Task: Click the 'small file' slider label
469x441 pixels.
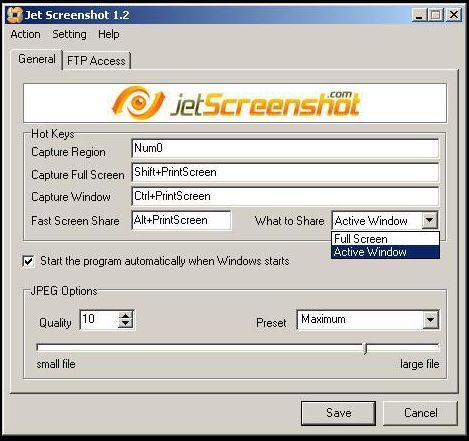Action: click(x=56, y=364)
